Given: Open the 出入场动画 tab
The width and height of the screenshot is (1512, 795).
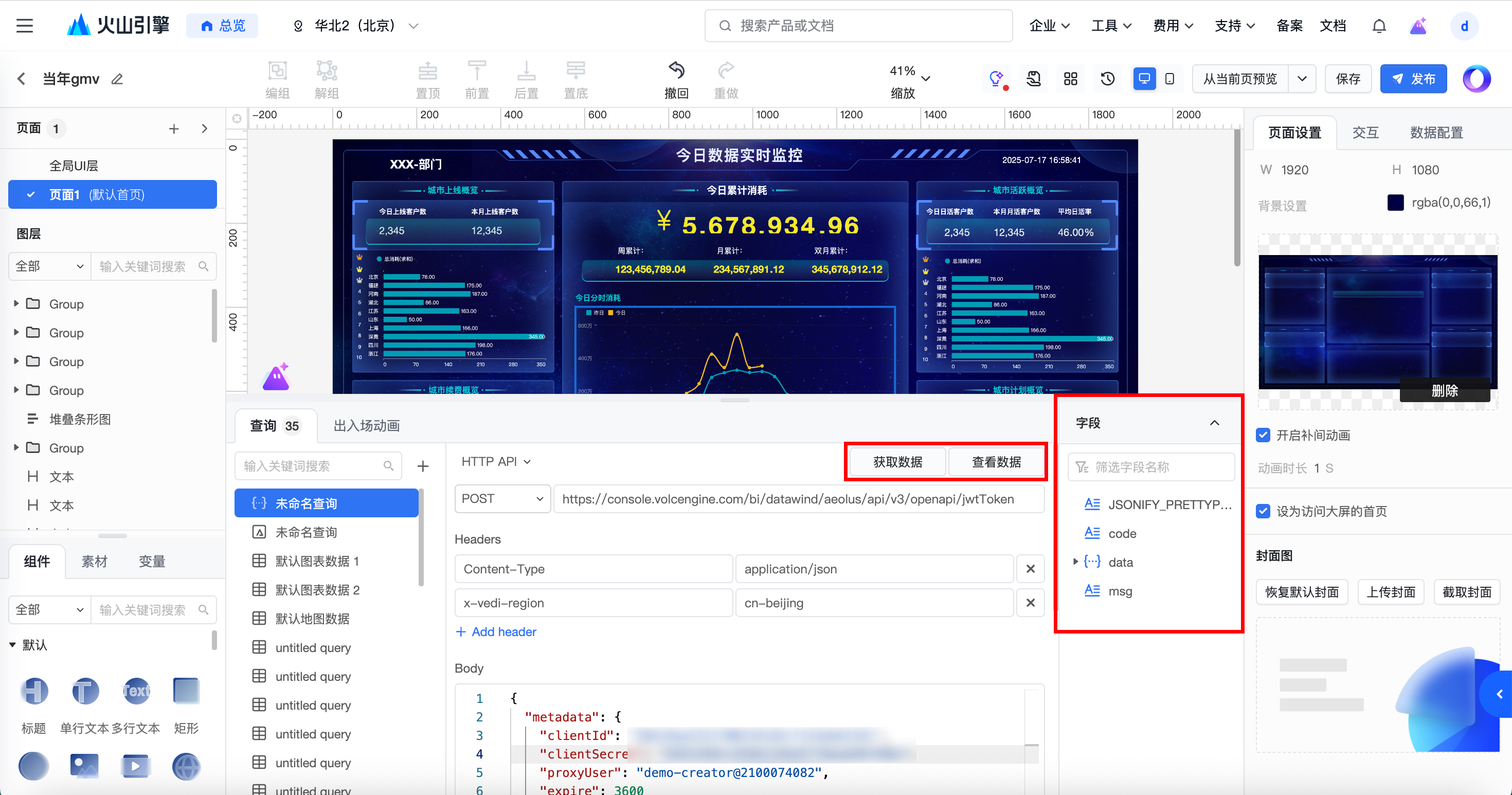Looking at the screenshot, I should pyautogui.click(x=366, y=425).
